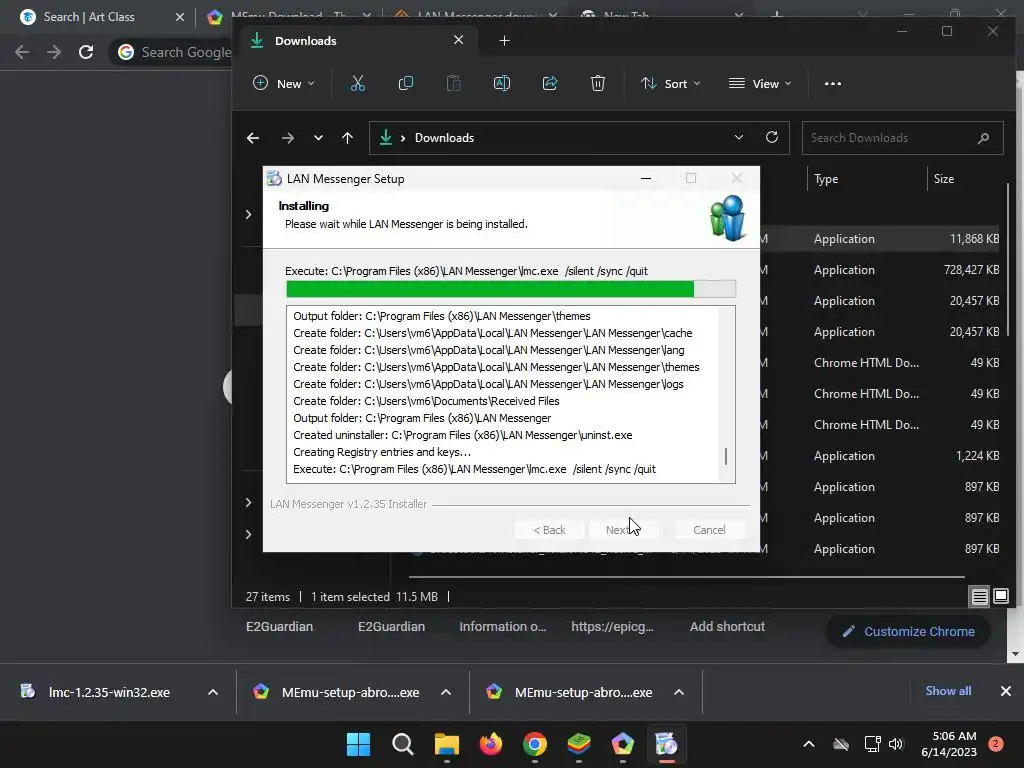Open taskbar Search
The width and height of the screenshot is (1024, 768).
click(402, 744)
